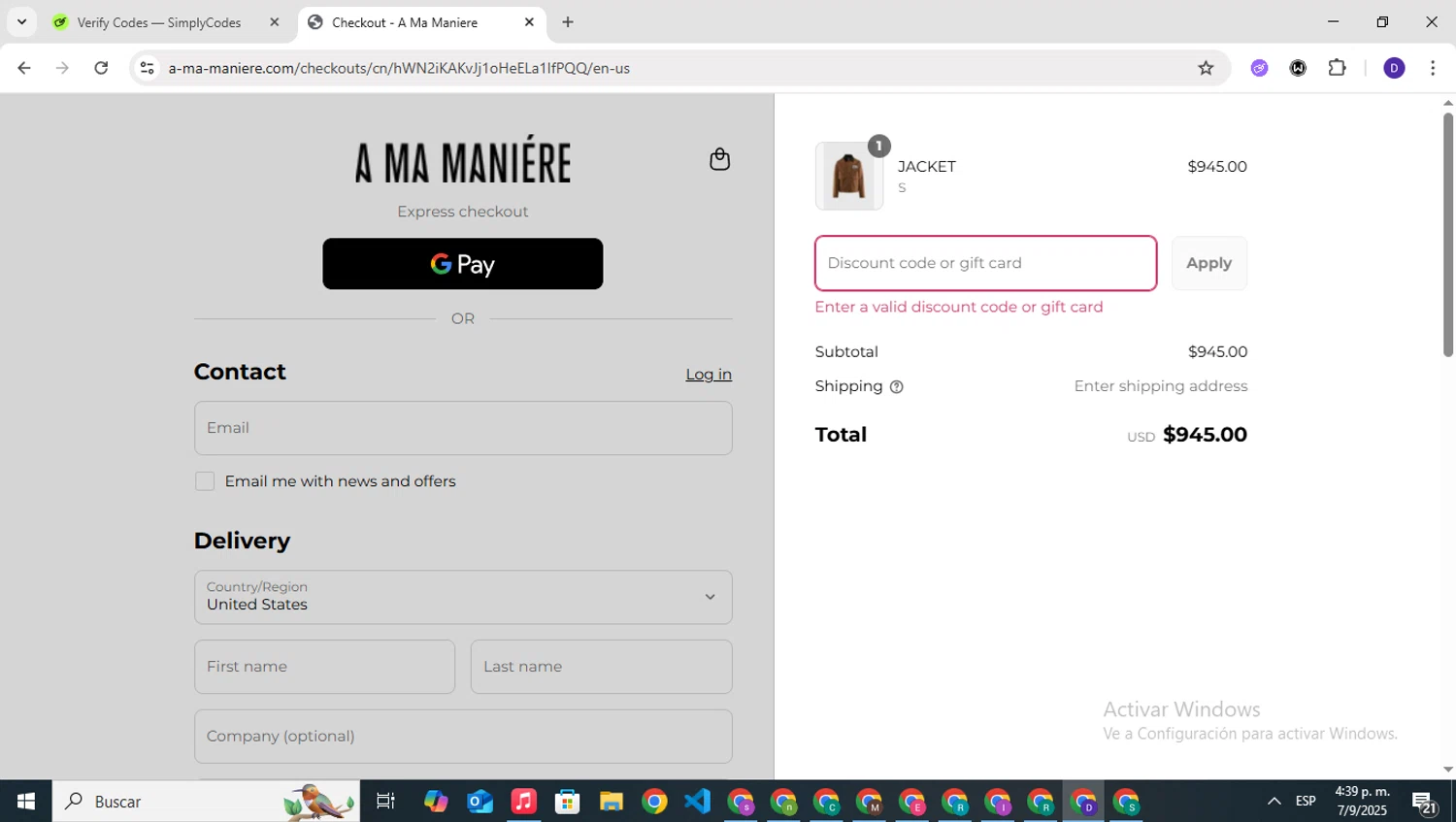Open the Chrome profile M taskbar icon
The image size is (1456, 822).
pos(869,803)
